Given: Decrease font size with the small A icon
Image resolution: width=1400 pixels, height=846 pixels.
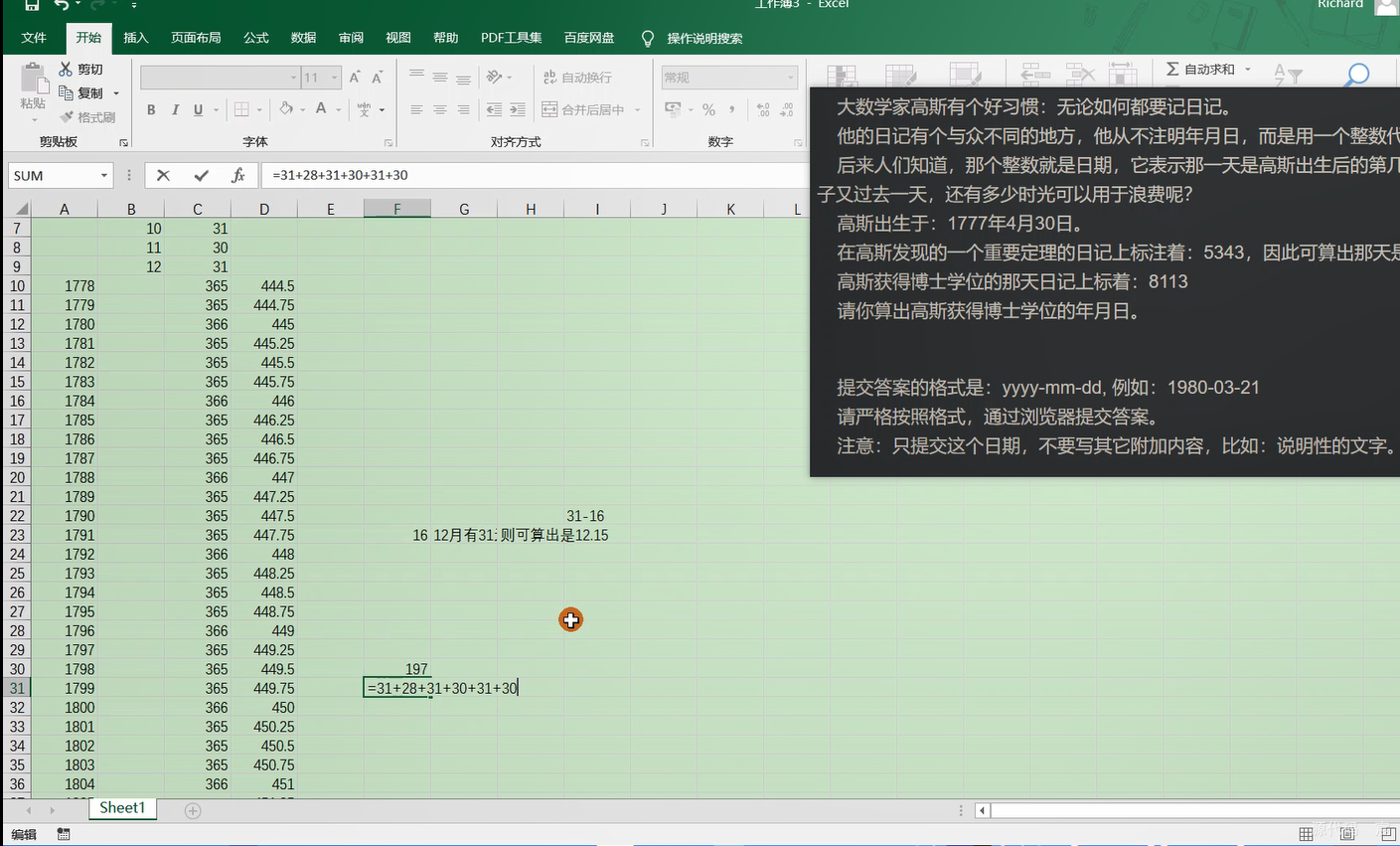Looking at the screenshot, I should [378, 78].
